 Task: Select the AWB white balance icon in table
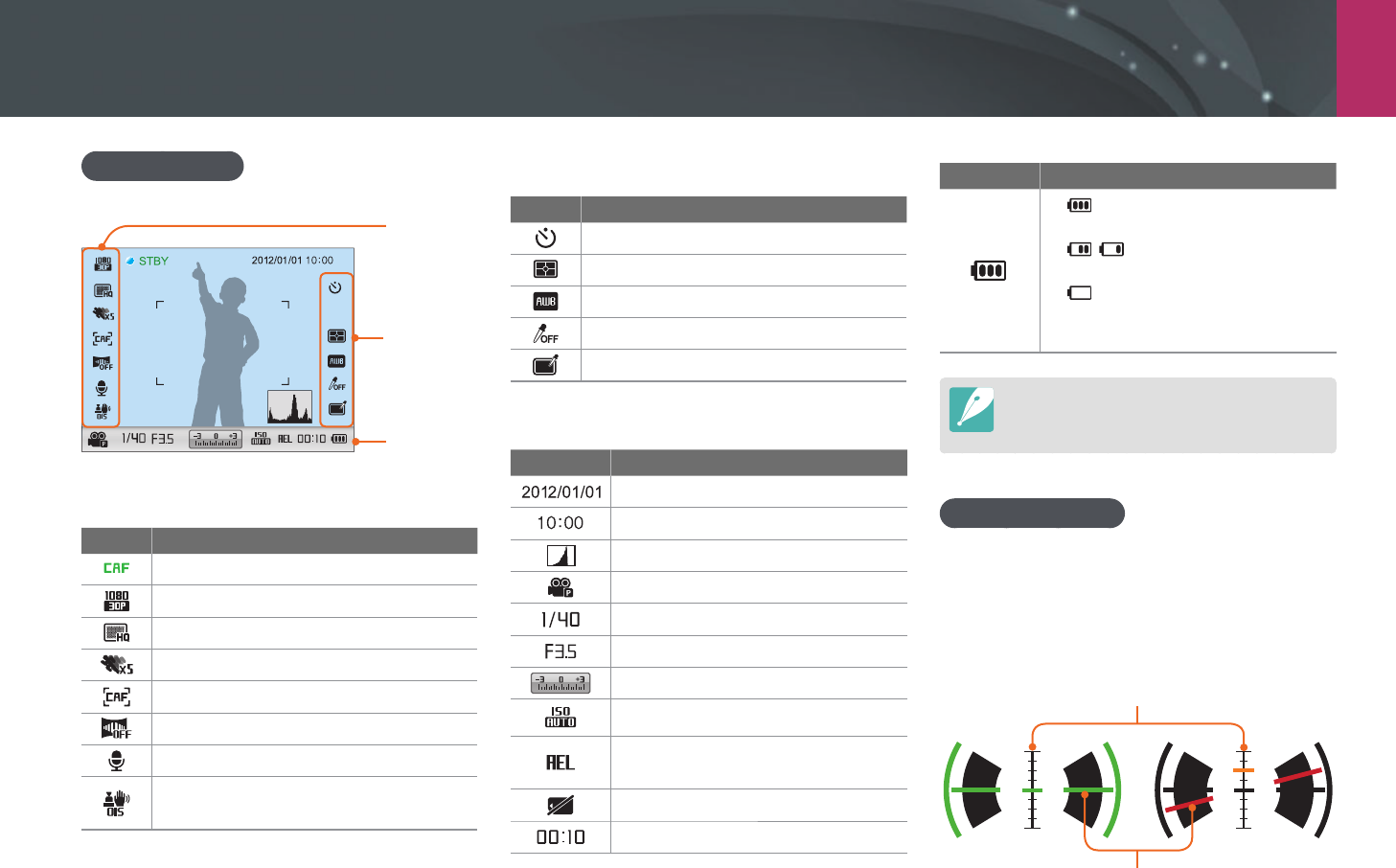[x=545, y=302]
